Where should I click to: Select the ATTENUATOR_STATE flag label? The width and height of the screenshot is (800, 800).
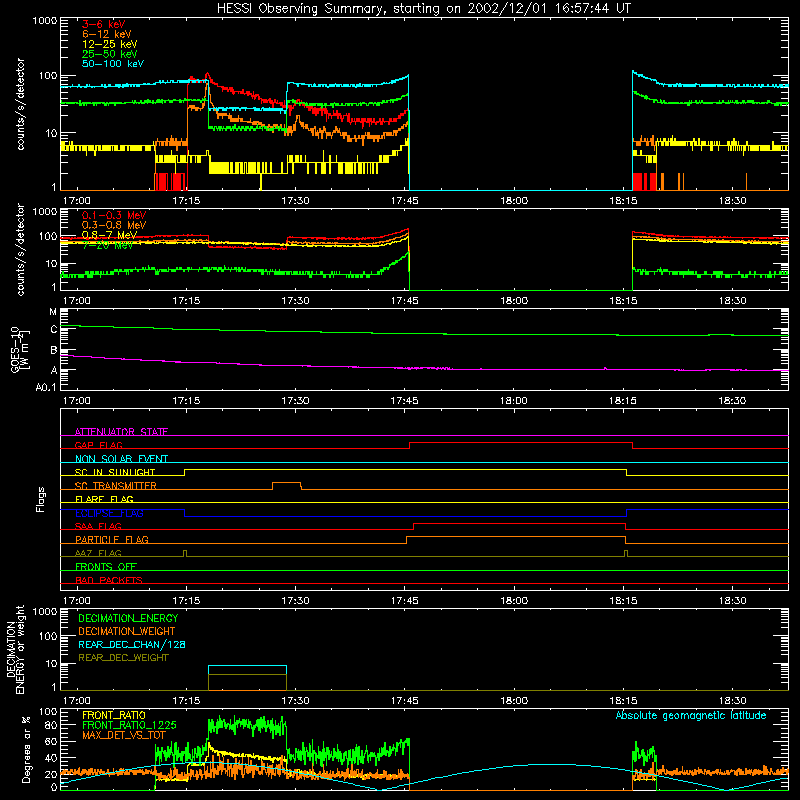point(121,432)
